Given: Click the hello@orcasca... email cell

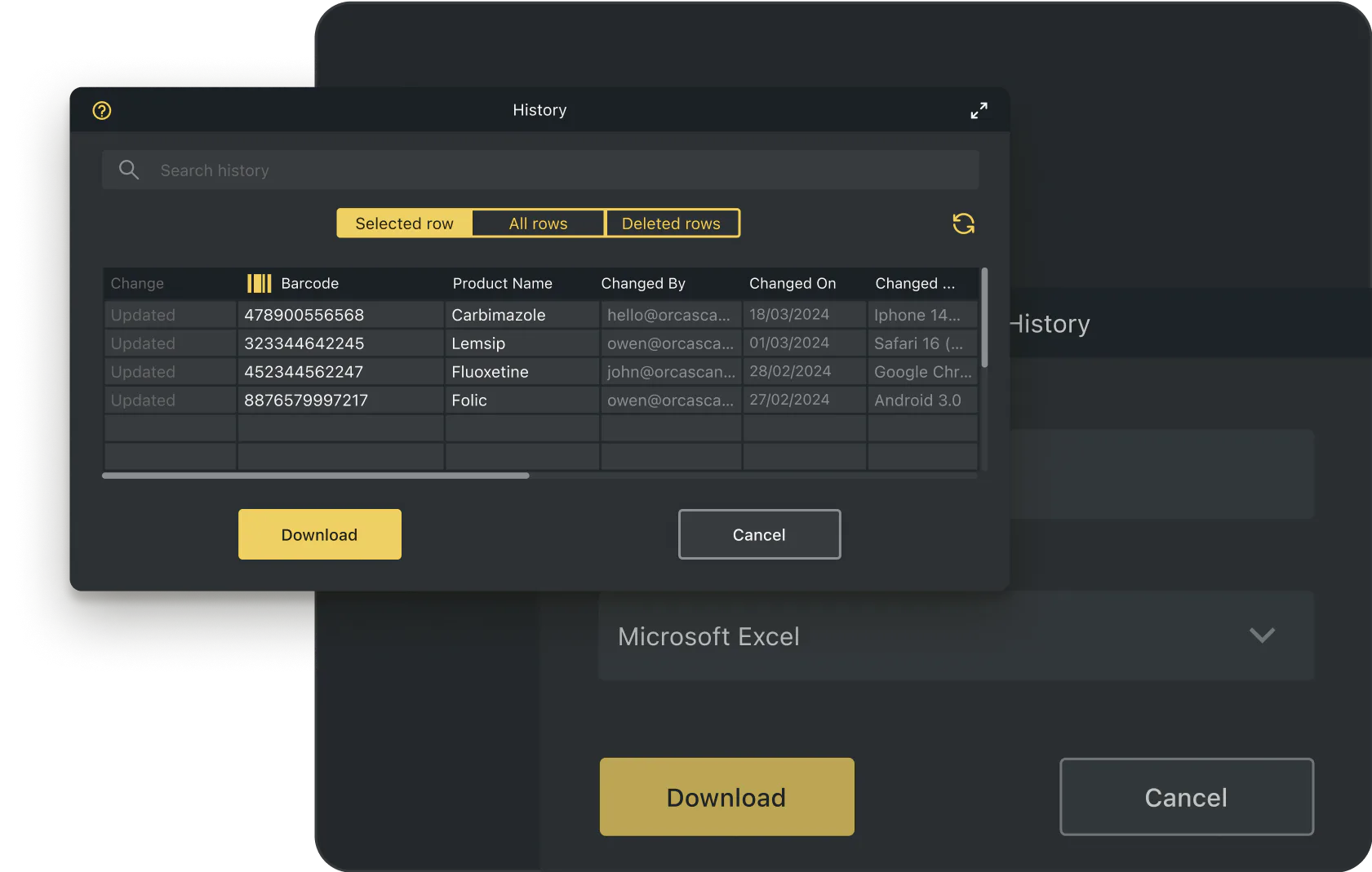Looking at the screenshot, I should click(x=671, y=315).
